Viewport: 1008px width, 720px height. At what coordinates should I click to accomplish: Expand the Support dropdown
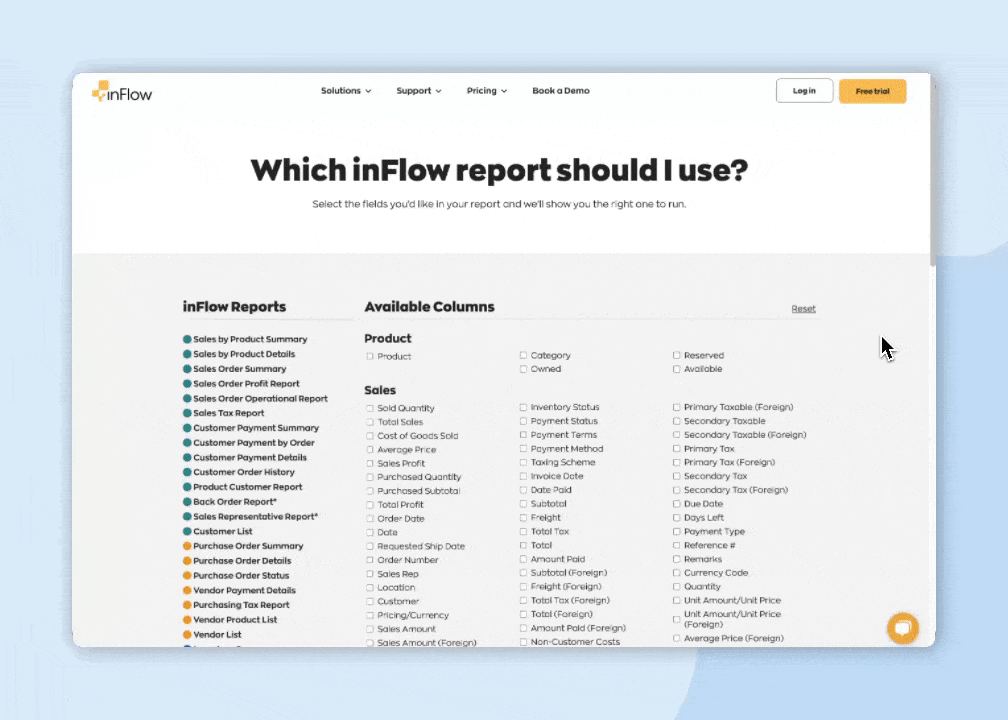coord(418,90)
